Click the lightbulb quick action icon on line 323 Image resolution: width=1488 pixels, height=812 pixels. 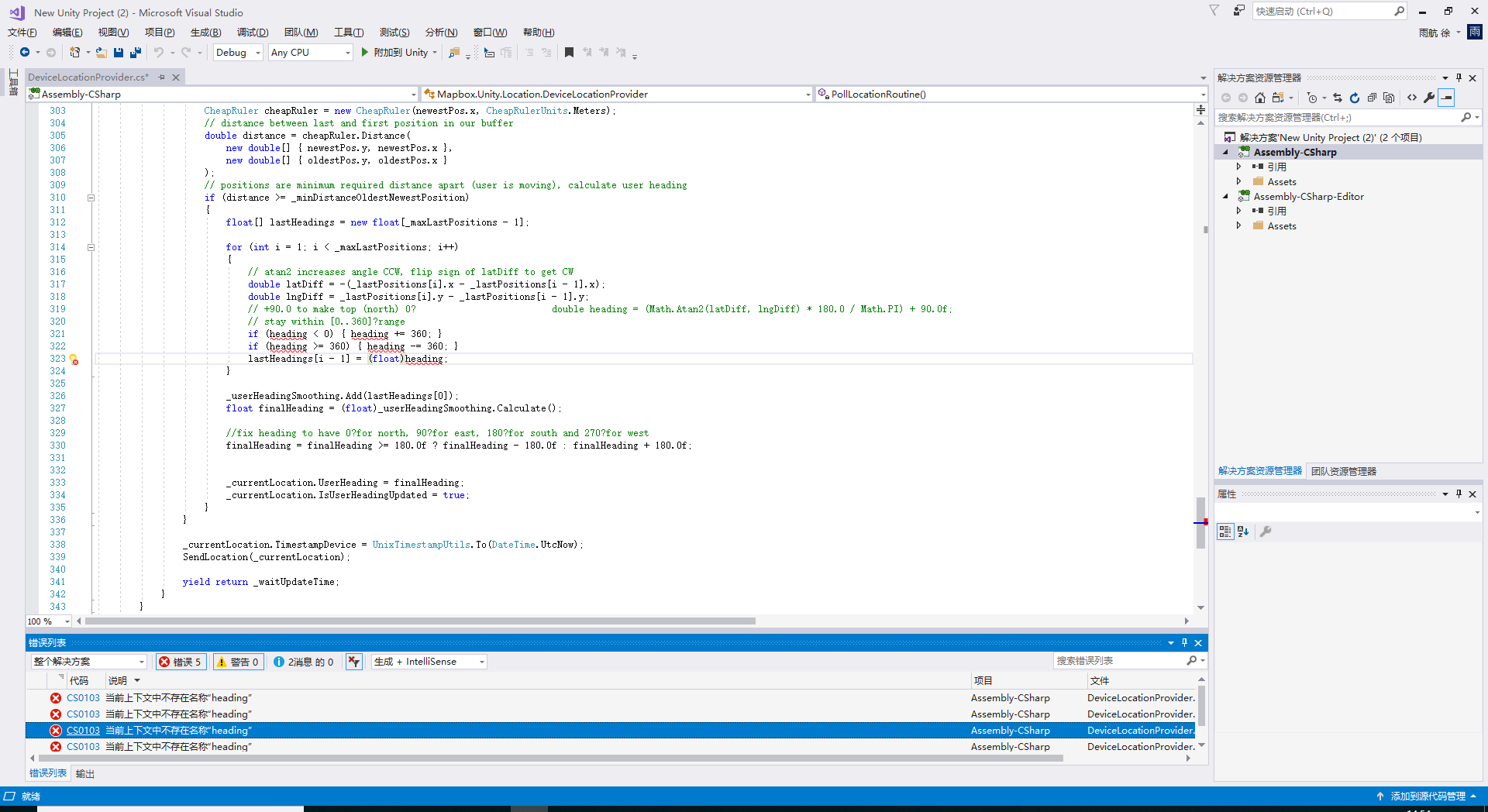tap(74, 360)
